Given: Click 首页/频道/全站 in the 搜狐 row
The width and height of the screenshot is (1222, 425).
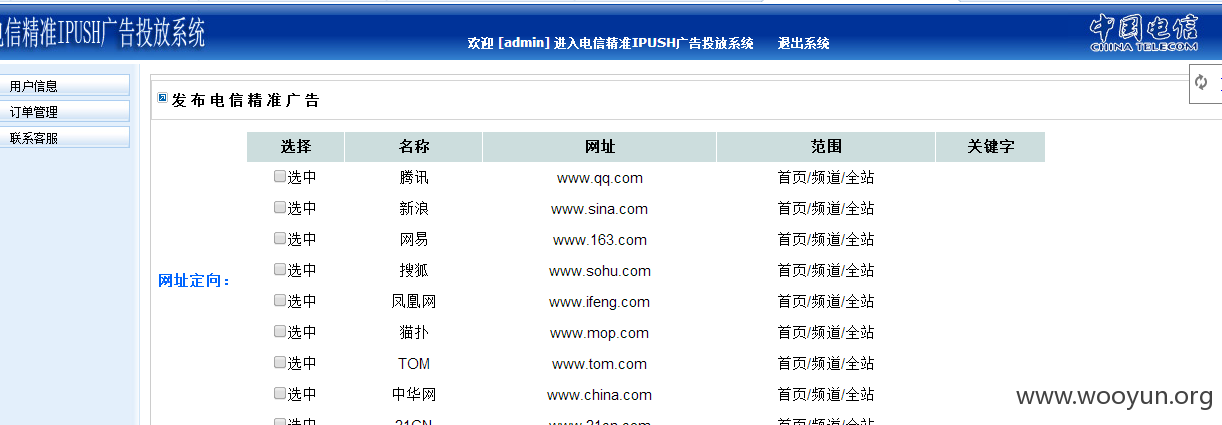Looking at the screenshot, I should 826,271.
